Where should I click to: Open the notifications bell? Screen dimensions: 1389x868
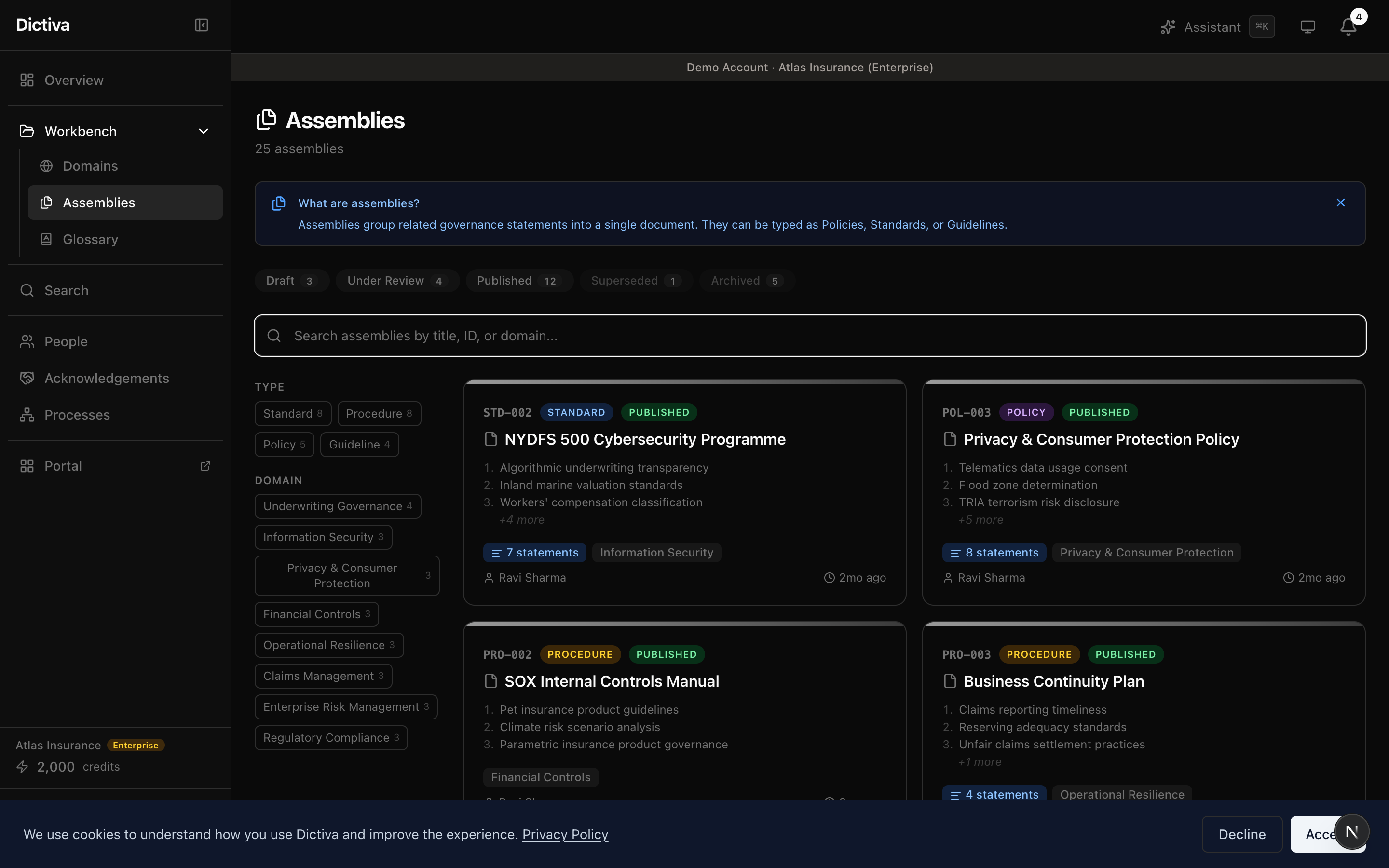tap(1348, 27)
